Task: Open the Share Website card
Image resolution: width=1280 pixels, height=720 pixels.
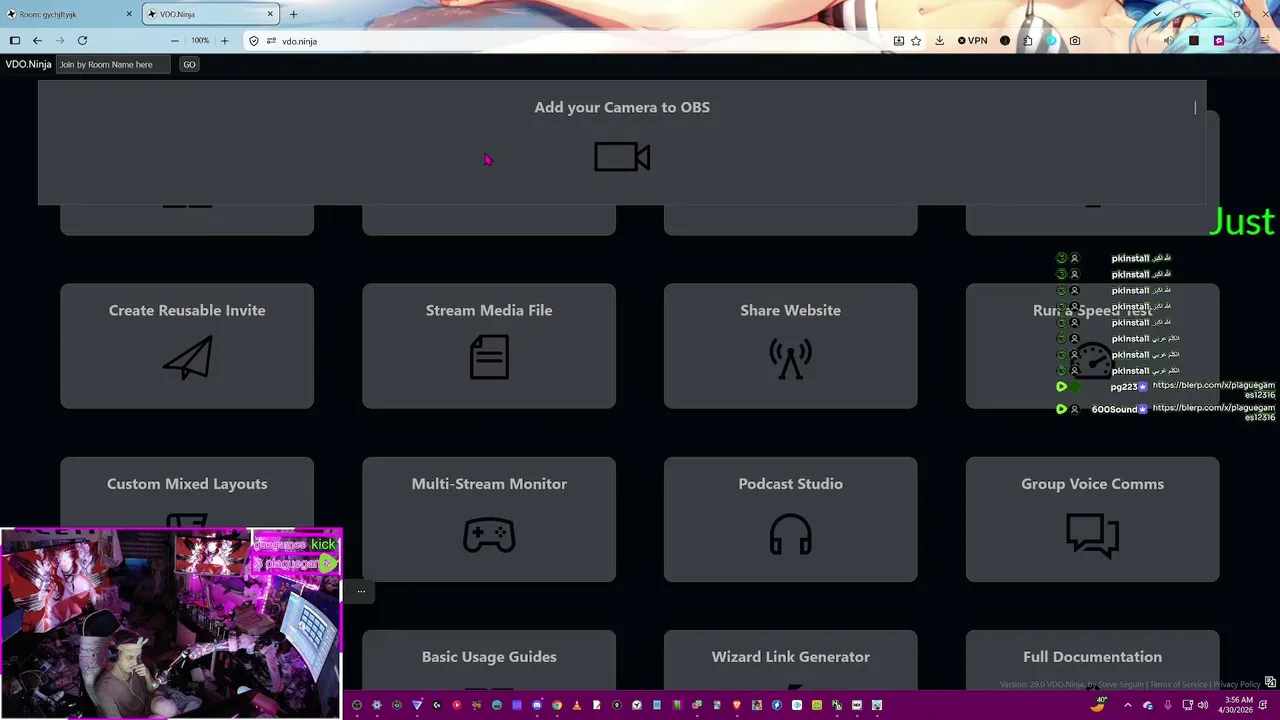Action: pos(790,346)
